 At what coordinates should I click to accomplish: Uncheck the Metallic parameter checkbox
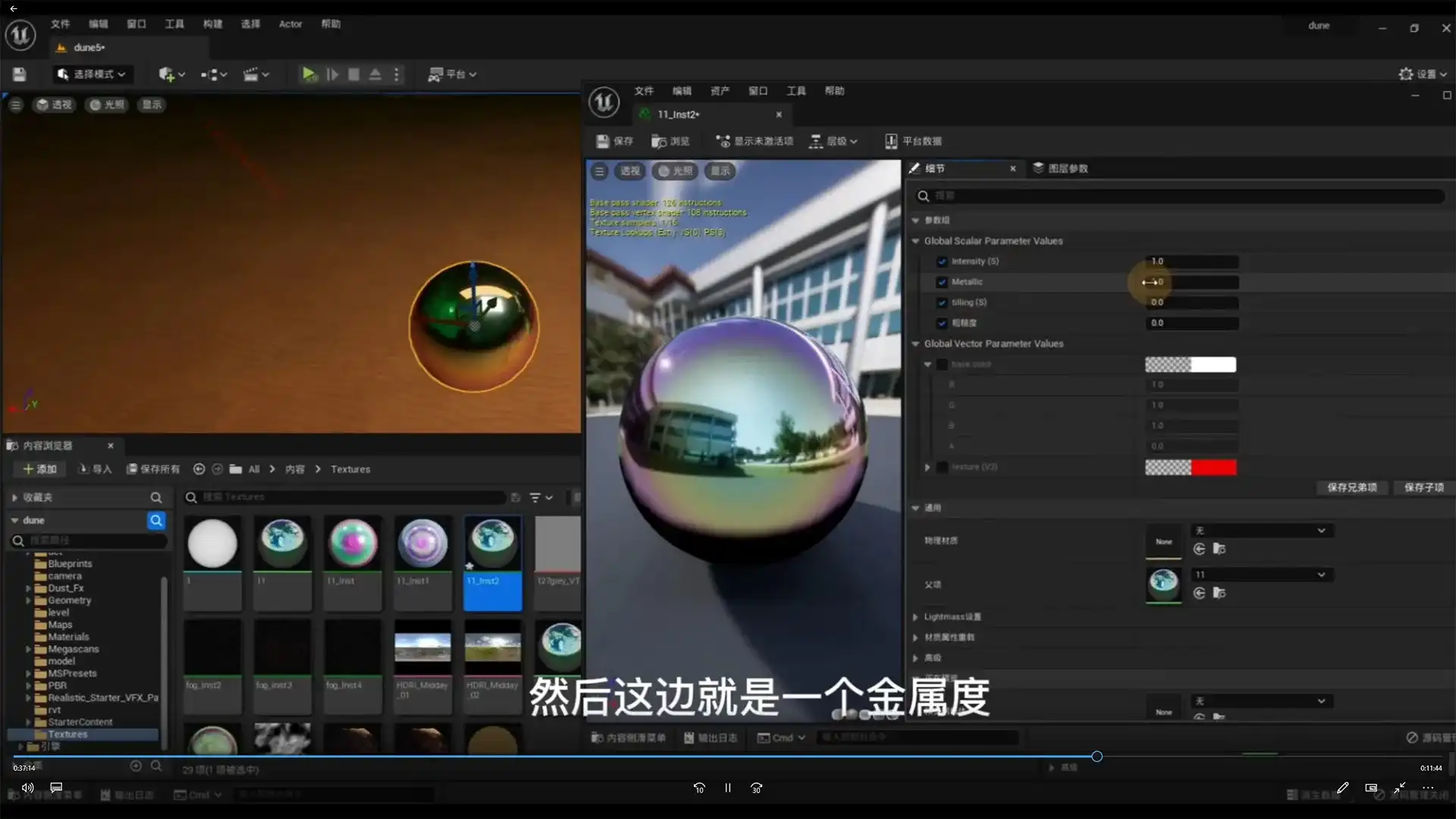(x=942, y=282)
